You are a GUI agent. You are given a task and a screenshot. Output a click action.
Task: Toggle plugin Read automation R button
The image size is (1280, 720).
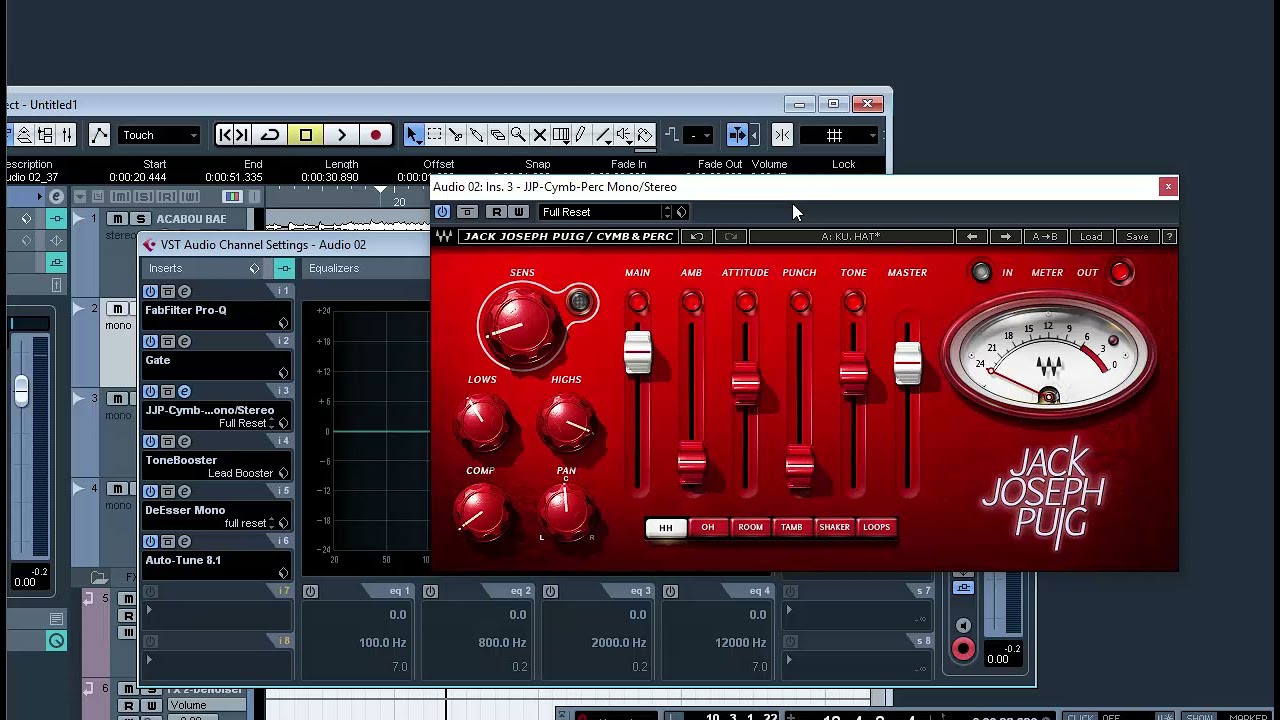pyautogui.click(x=497, y=212)
